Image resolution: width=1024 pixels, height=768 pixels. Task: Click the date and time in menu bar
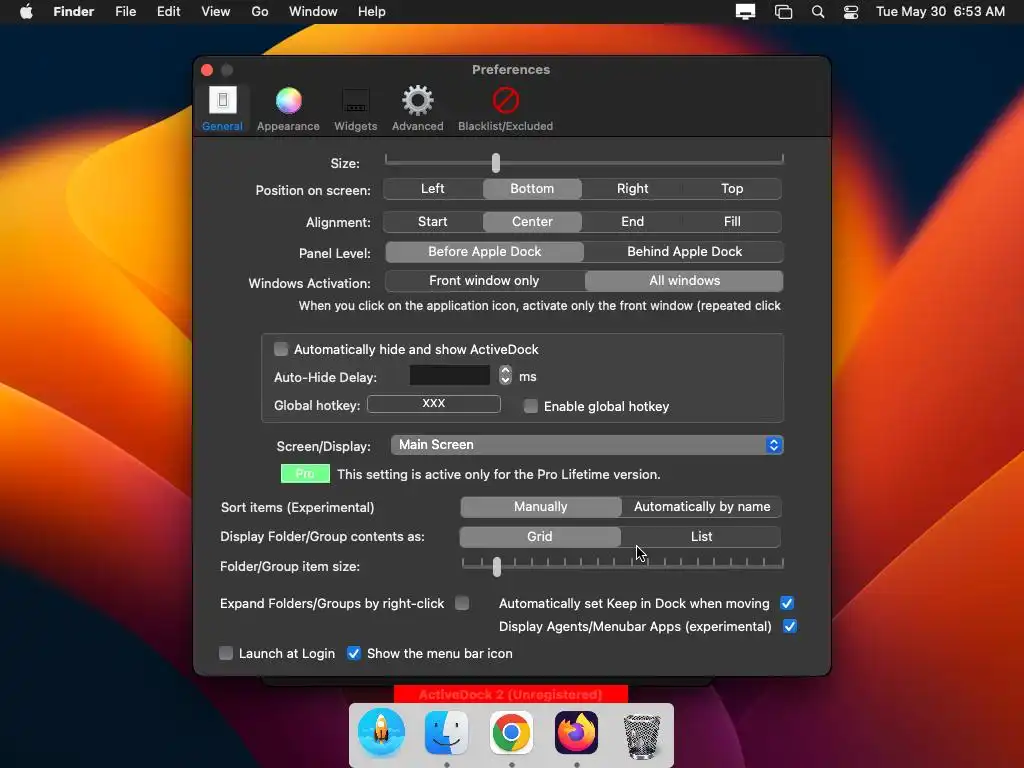(x=940, y=12)
